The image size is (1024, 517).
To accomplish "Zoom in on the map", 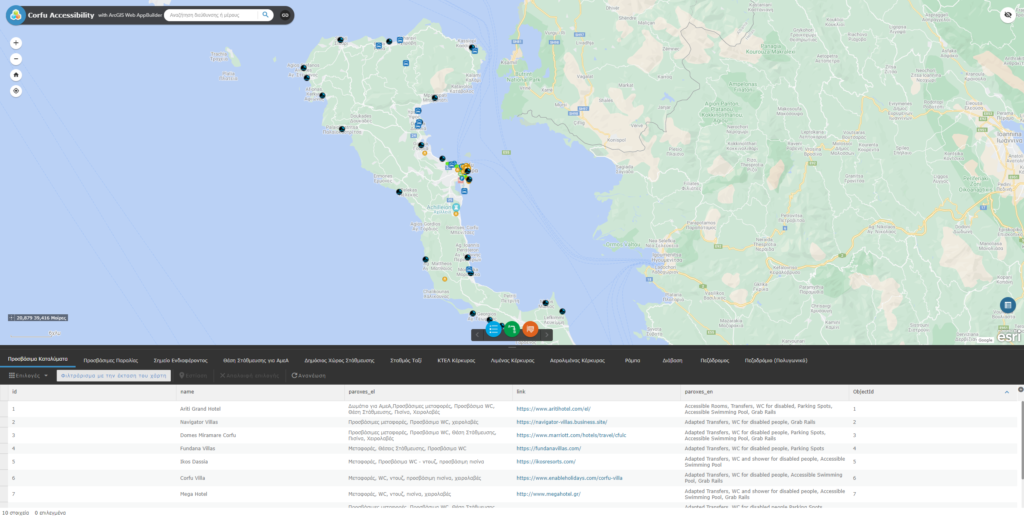I will click(16, 43).
